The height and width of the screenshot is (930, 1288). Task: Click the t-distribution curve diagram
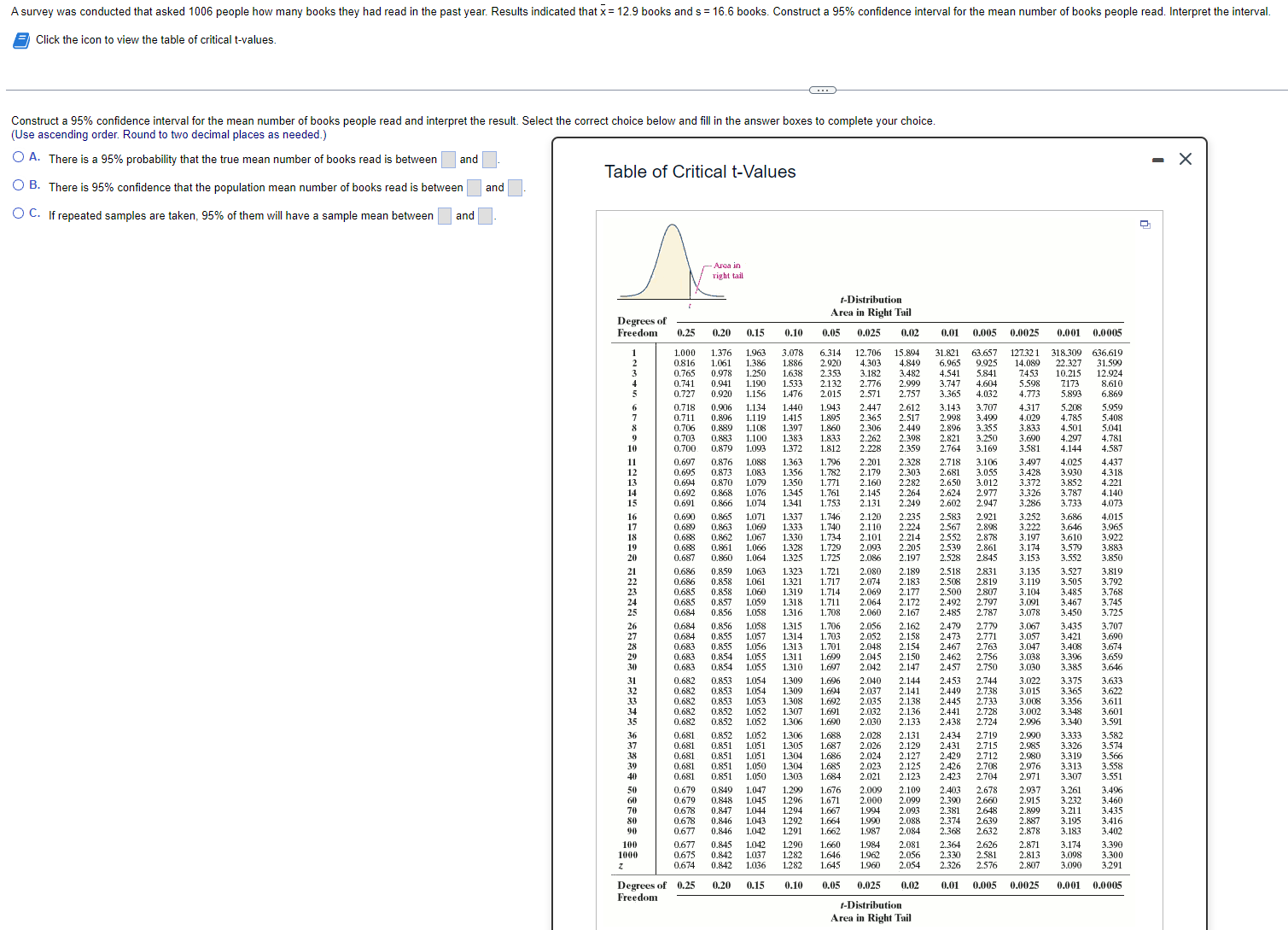[x=671, y=260]
